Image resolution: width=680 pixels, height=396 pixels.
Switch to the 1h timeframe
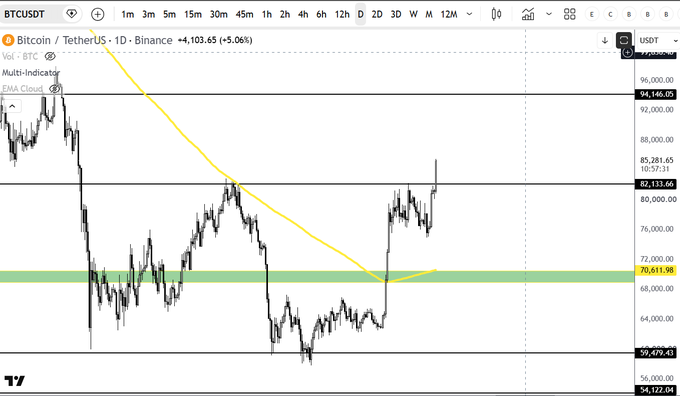click(x=267, y=14)
